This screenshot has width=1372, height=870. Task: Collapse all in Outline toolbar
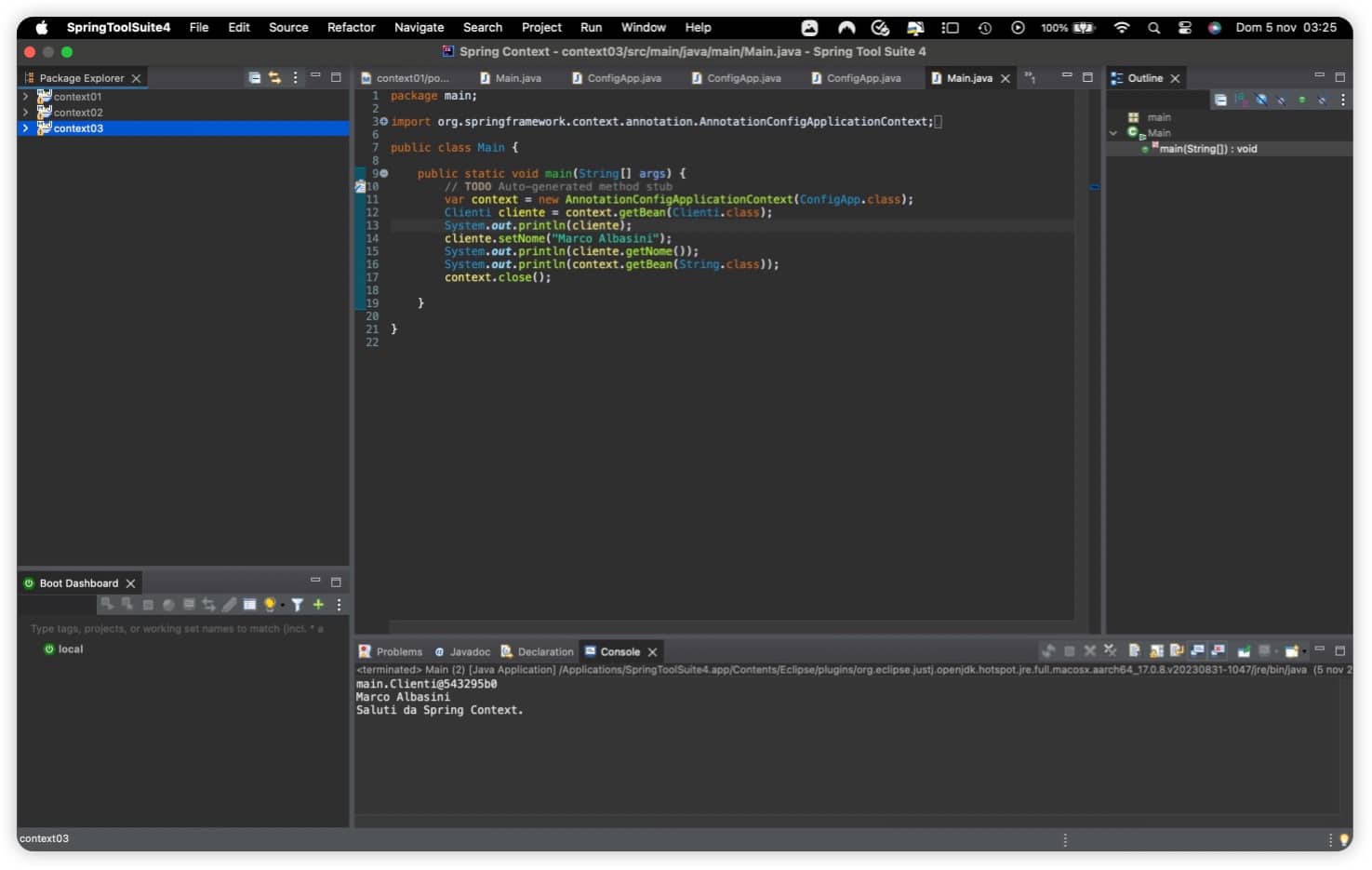coord(1220,100)
